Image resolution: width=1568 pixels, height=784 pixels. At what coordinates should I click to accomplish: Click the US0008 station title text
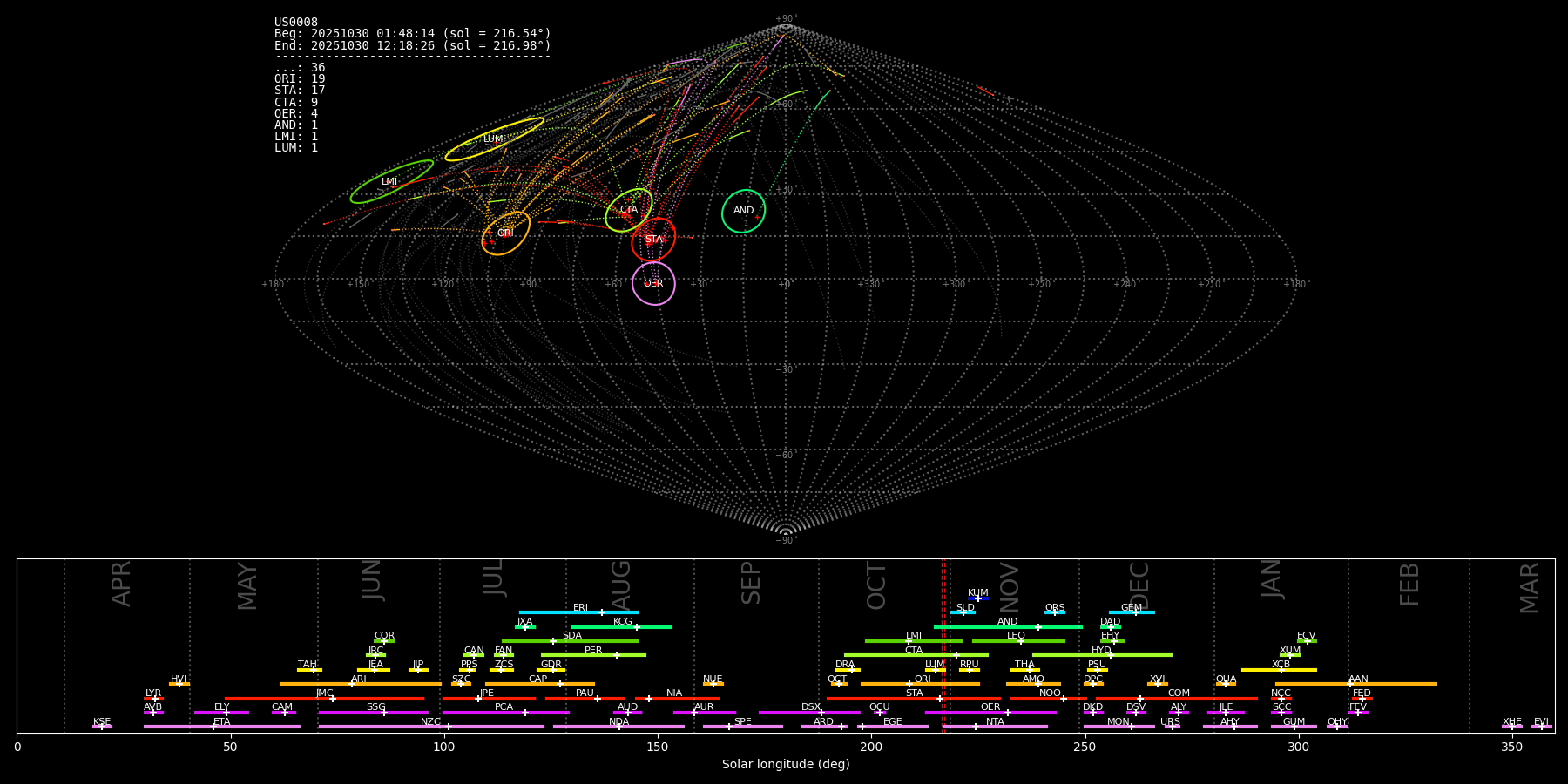pos(296,23)
